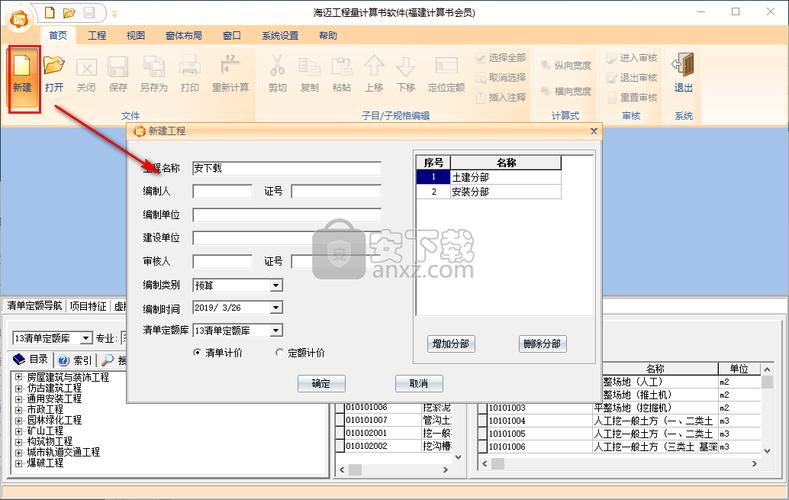The width and height of the screenshot is (789, 500).
Task: Click the 编制单位 input field
Action: pyautogui.click(x=286, y=215)
